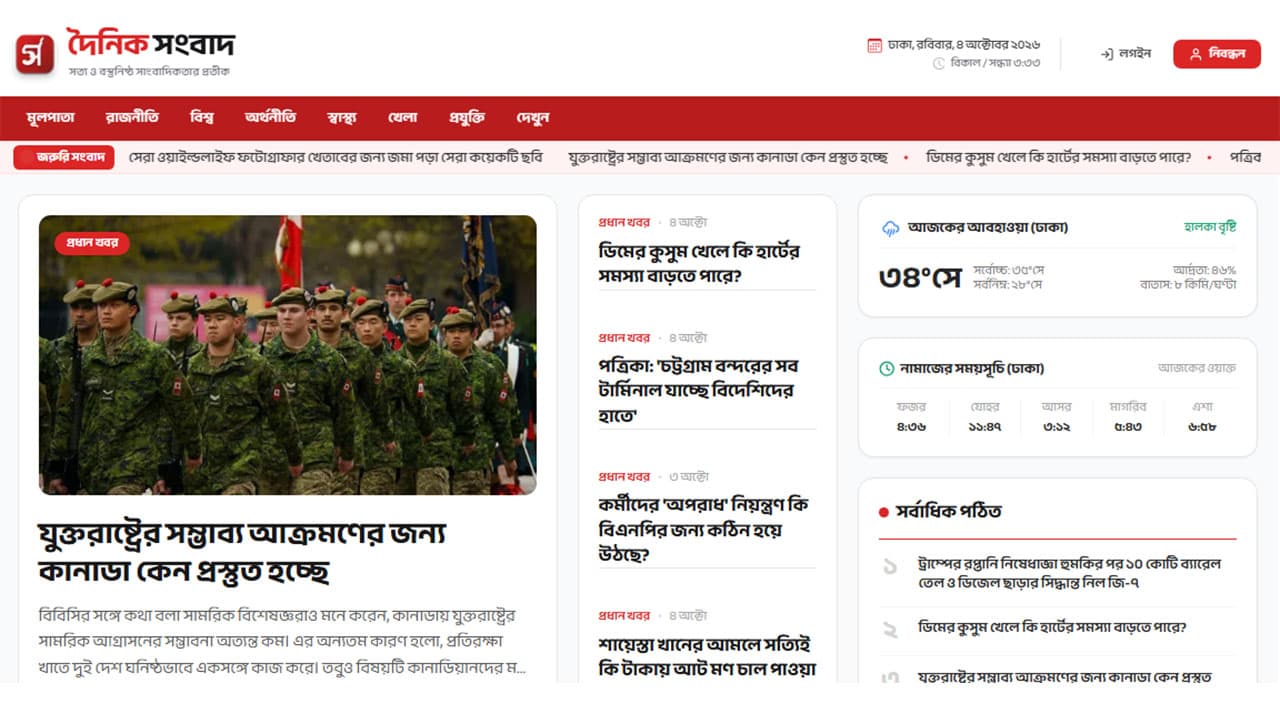The width and height of the screenshot is (1280, 720).
Task: Click the red dot beside সর্বাধিক পঠিত
Action: 883,512
